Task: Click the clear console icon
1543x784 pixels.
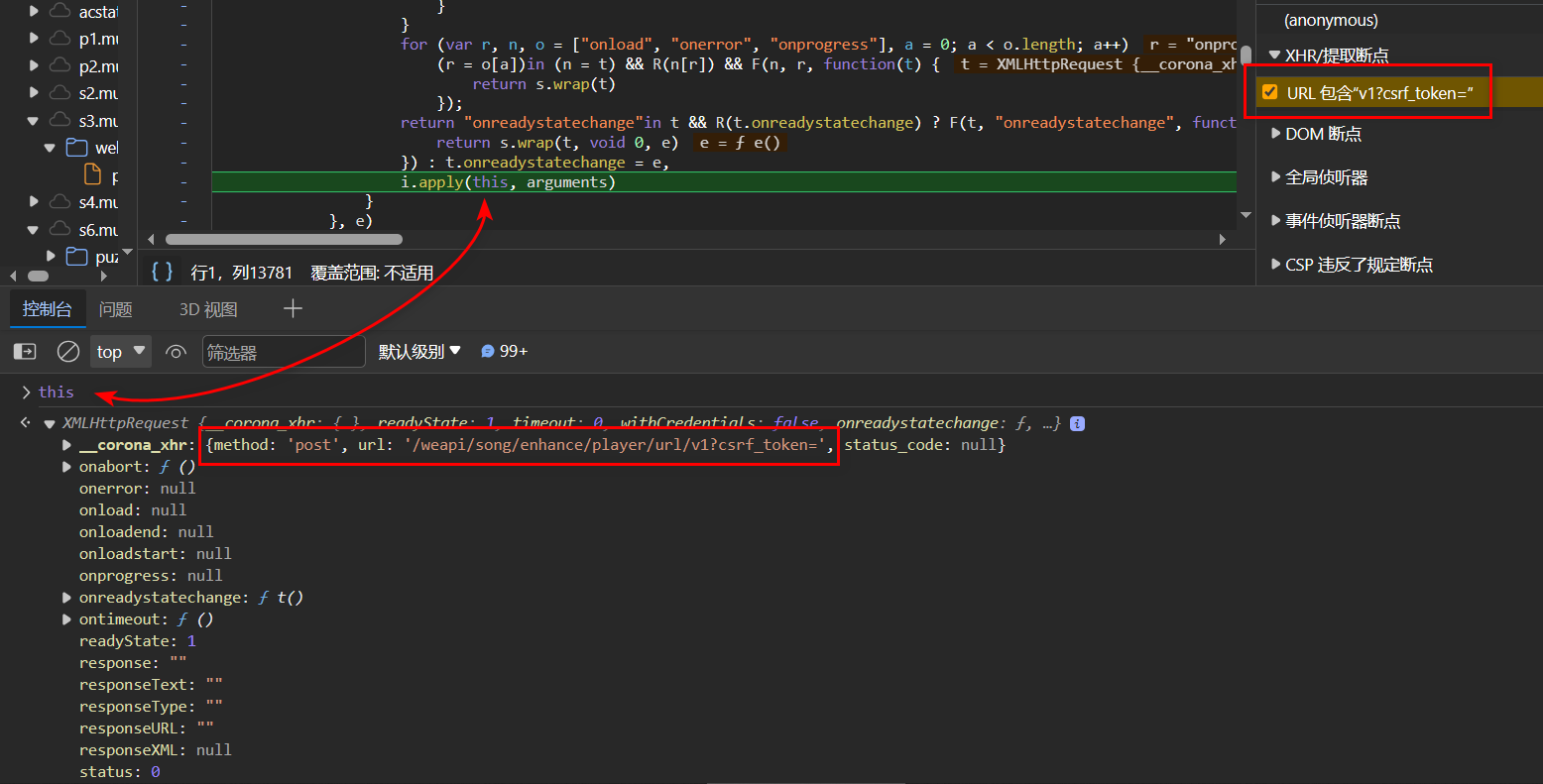Action: 68,352
